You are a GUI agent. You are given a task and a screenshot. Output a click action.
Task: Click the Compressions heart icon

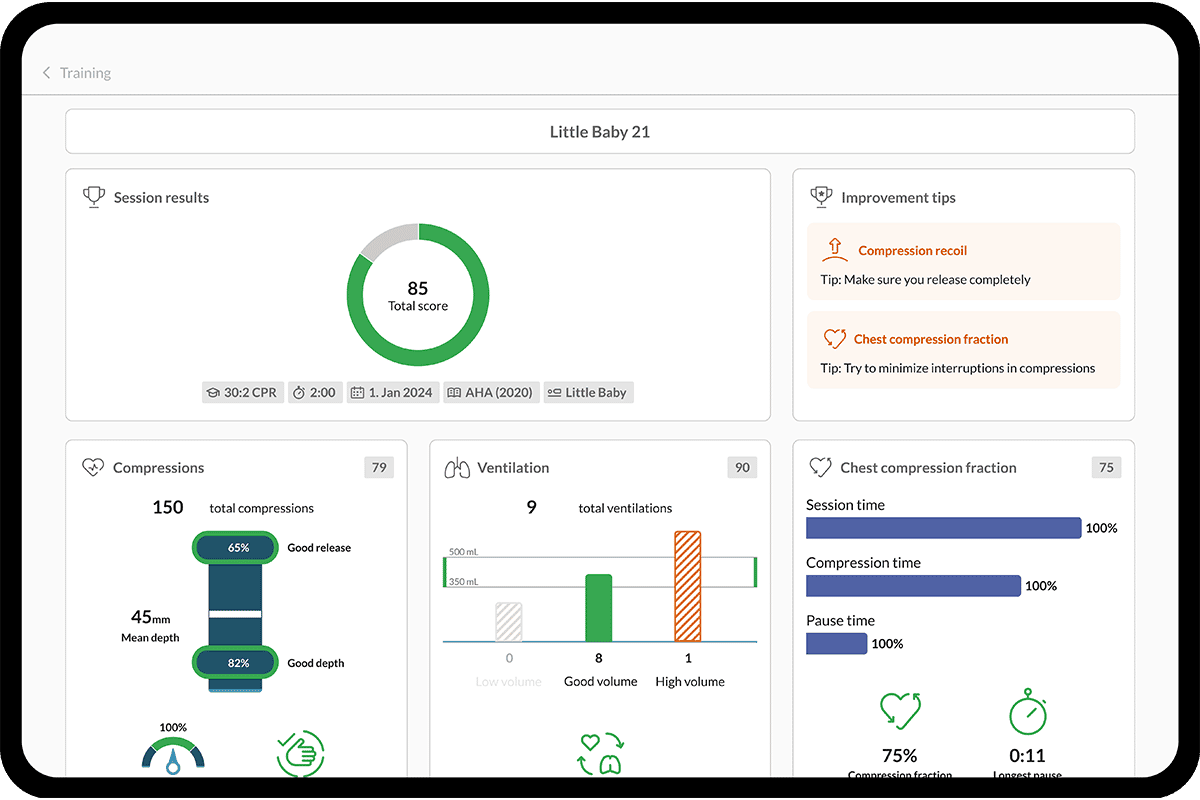coord(93,467)
